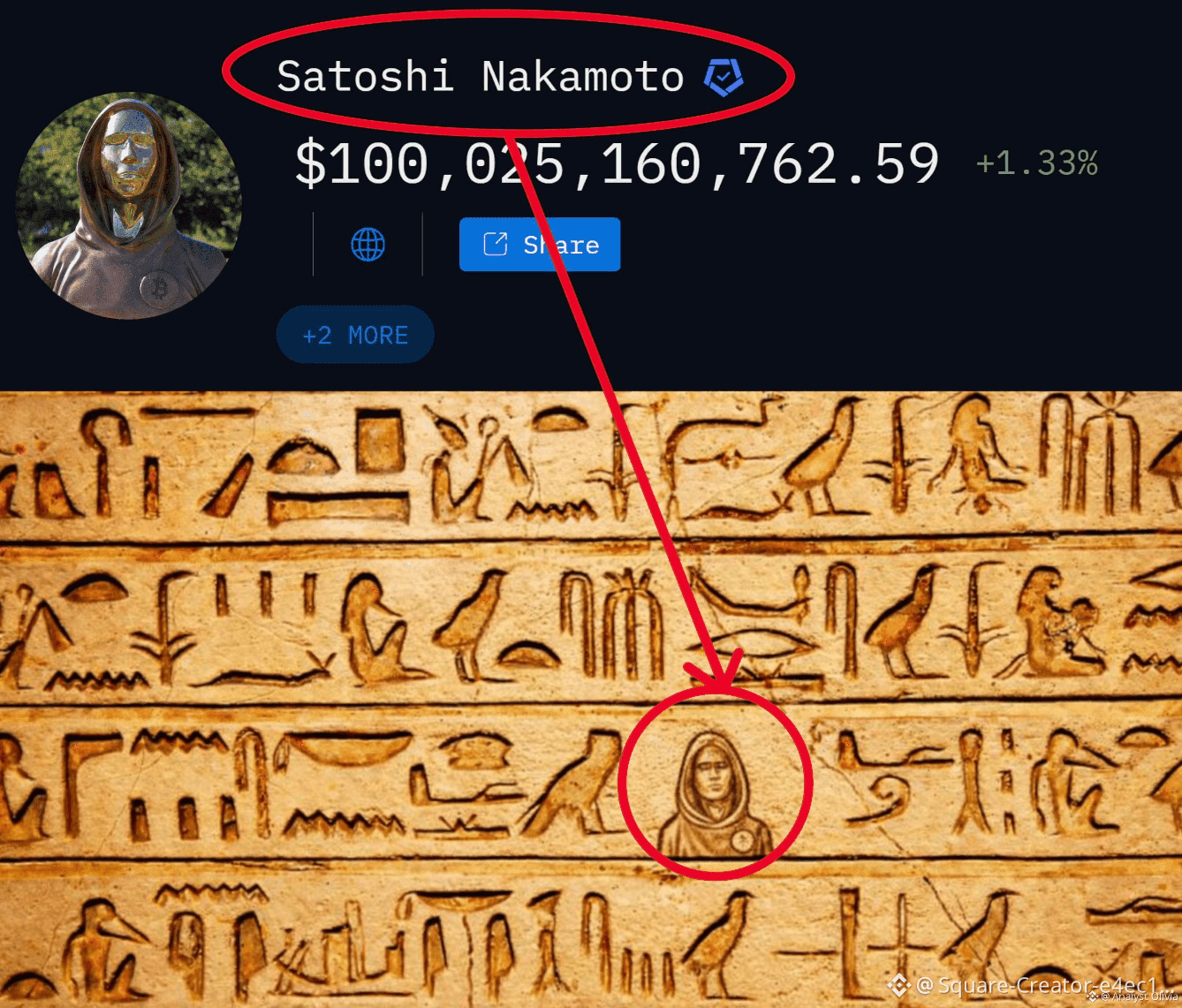
Task: Expand the +2 MORE chip
Action: coord(355,335)
